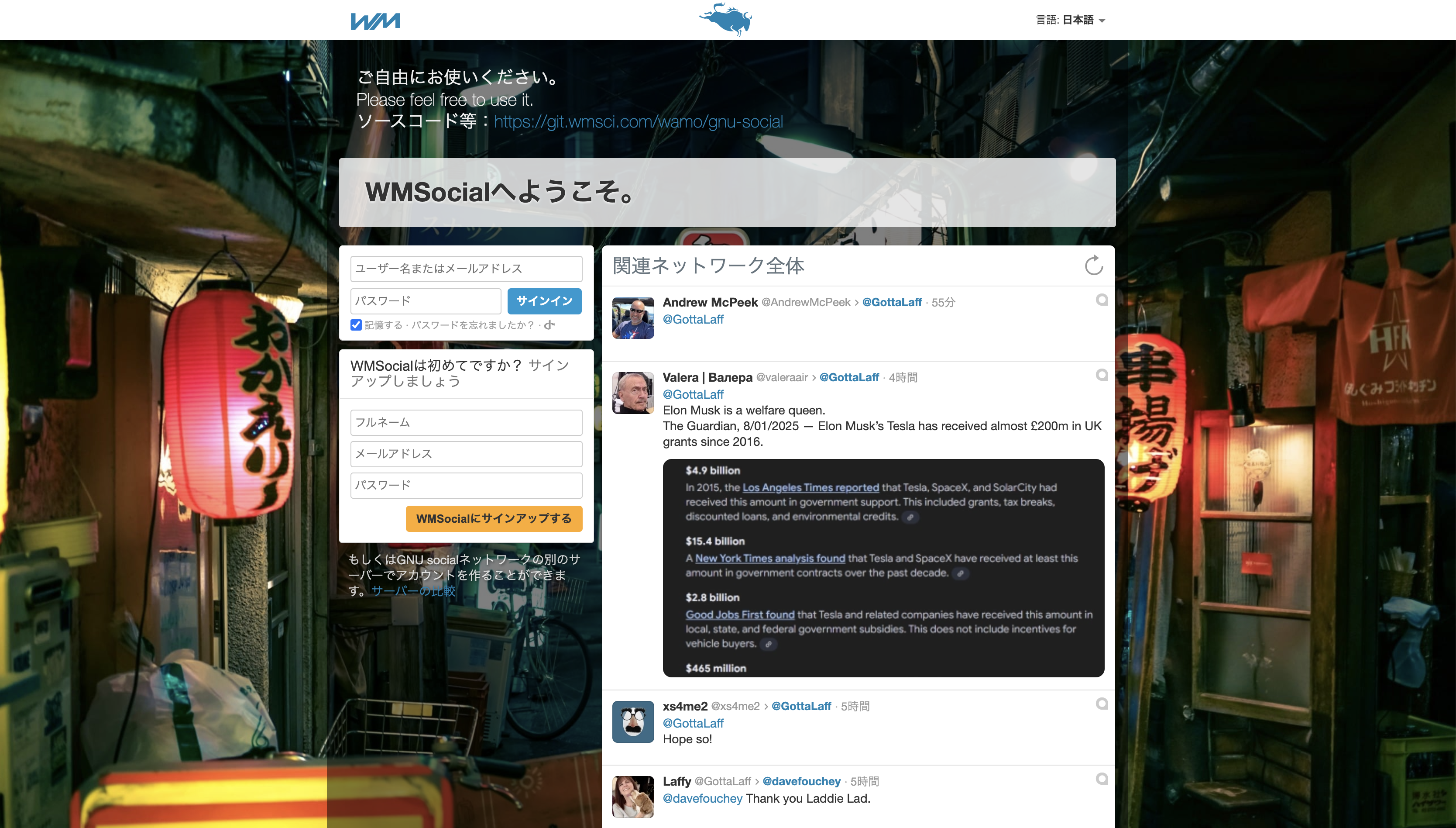The height and width of the screenshot is (828, 1456).
Task: Open conversation icon on Laffy post
Action: (x=1101, y=779)
